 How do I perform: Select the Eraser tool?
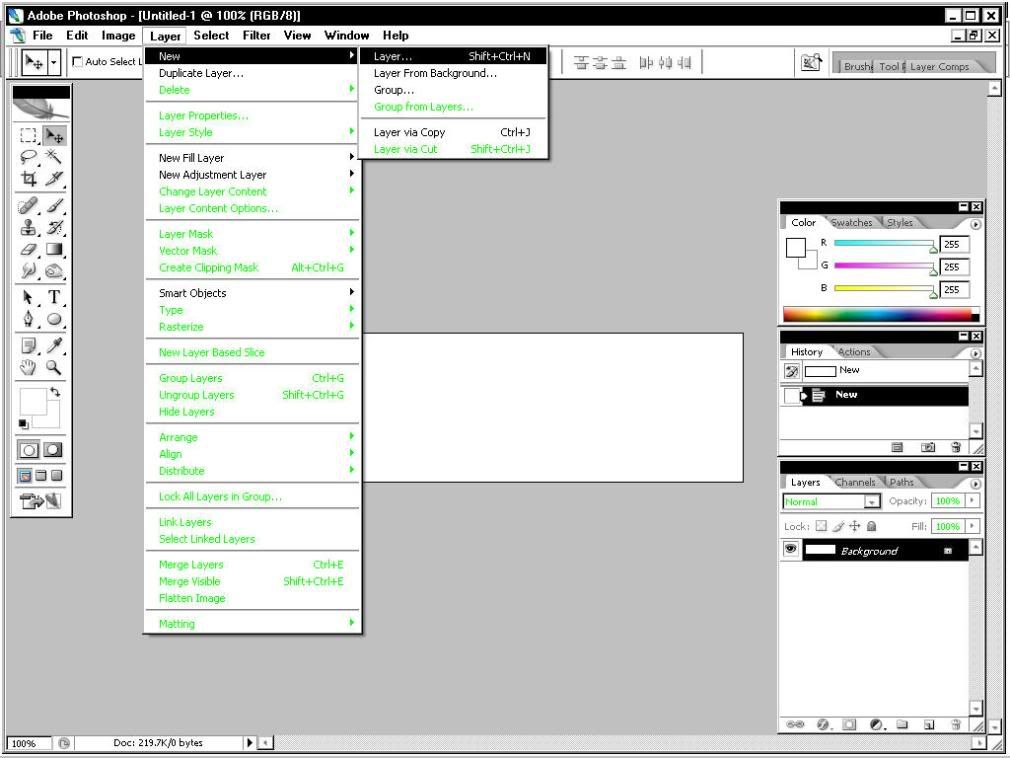[28, 249]
